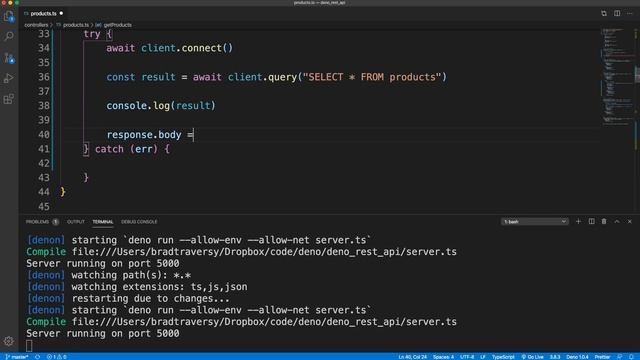Split the editor to the right

[x=617, y=13]
